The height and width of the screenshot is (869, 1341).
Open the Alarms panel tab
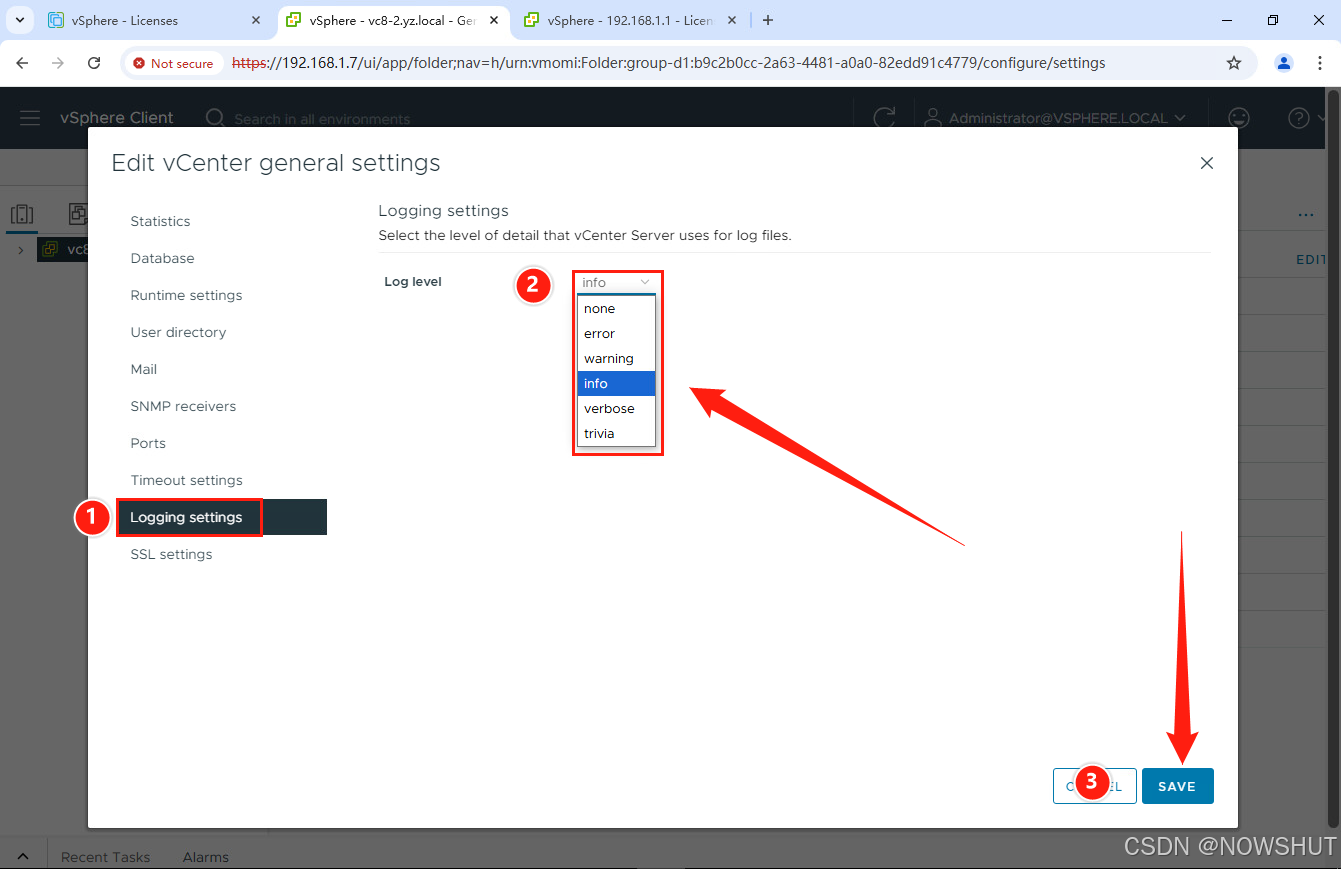tap(205, 857)
